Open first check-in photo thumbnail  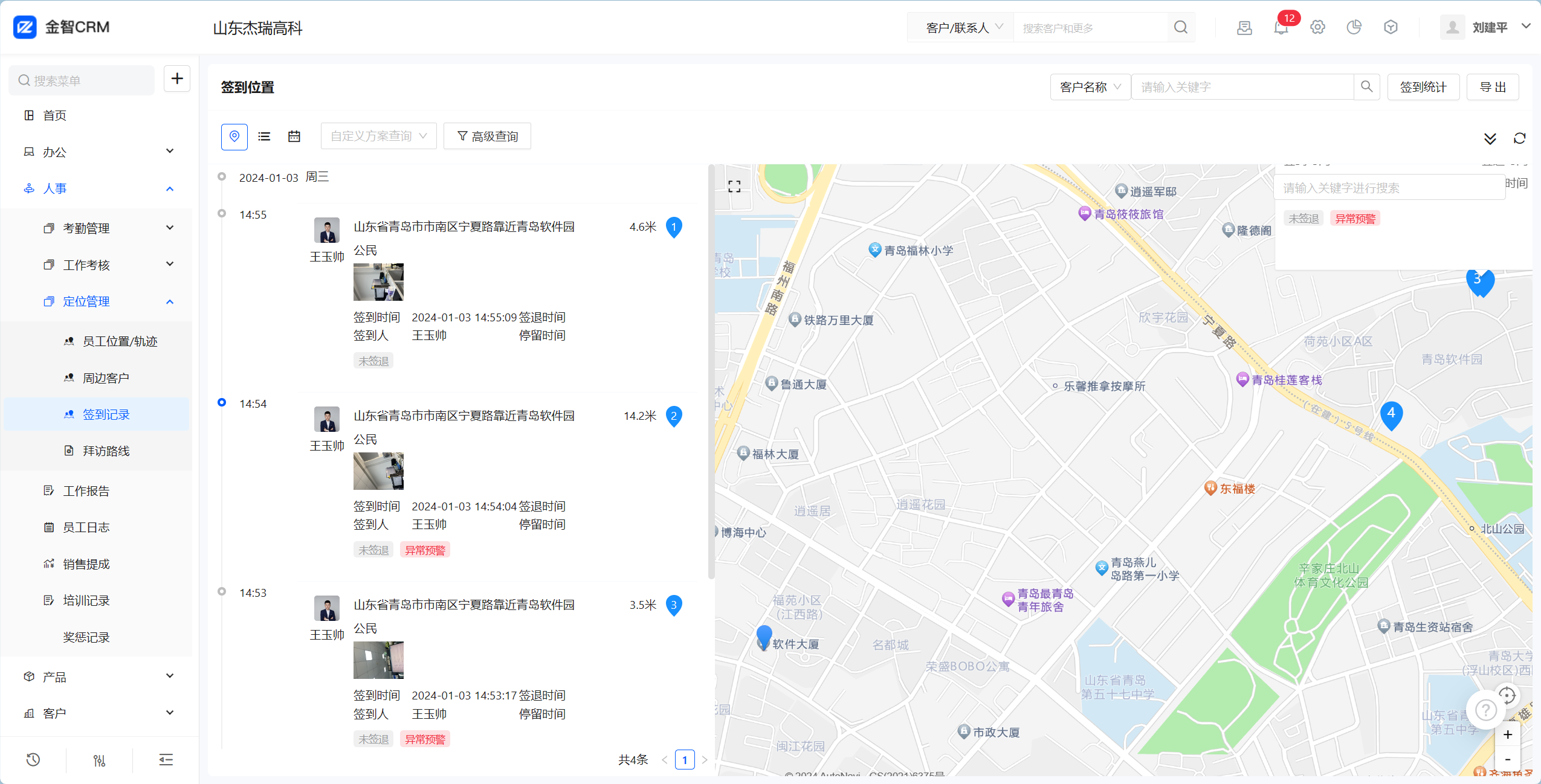click(378, 282)
